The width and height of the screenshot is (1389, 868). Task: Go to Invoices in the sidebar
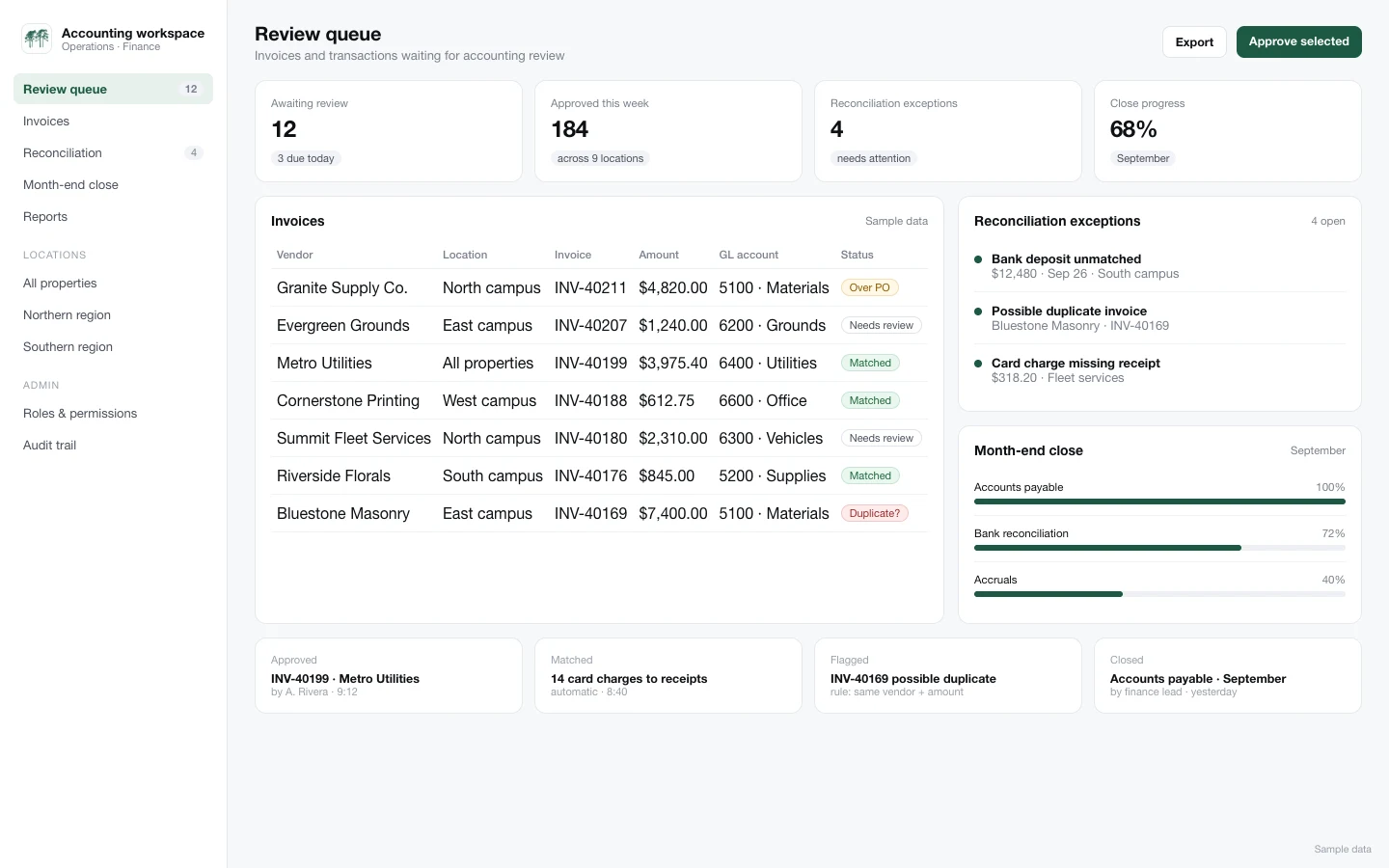click(x=113, y=122)
